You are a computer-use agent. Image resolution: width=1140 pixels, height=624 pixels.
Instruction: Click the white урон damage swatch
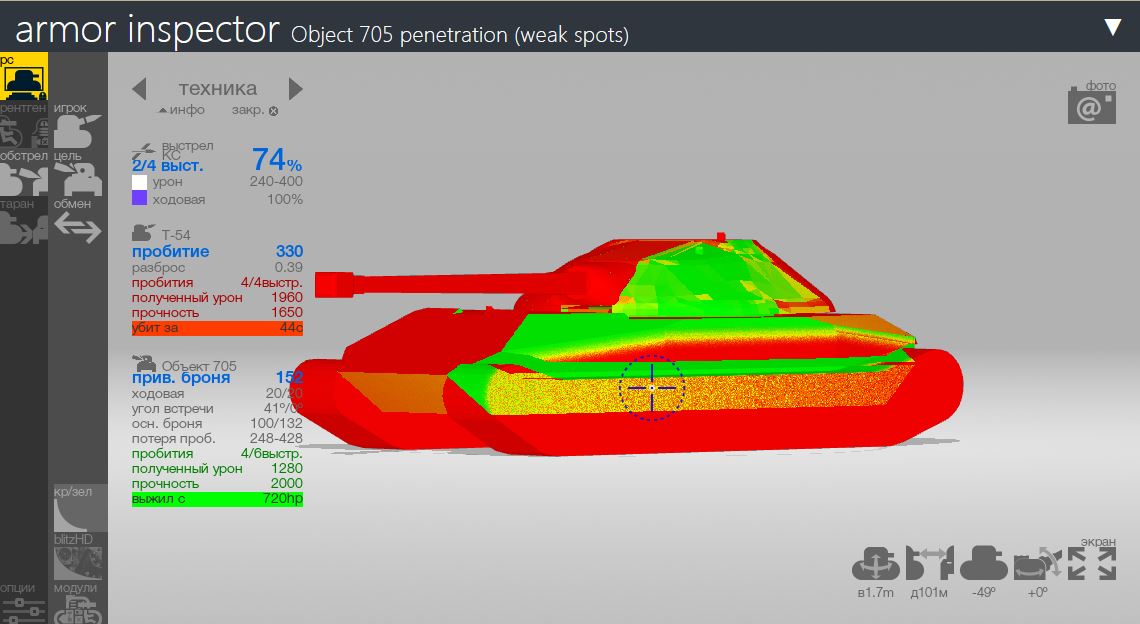tap(139, 182)
